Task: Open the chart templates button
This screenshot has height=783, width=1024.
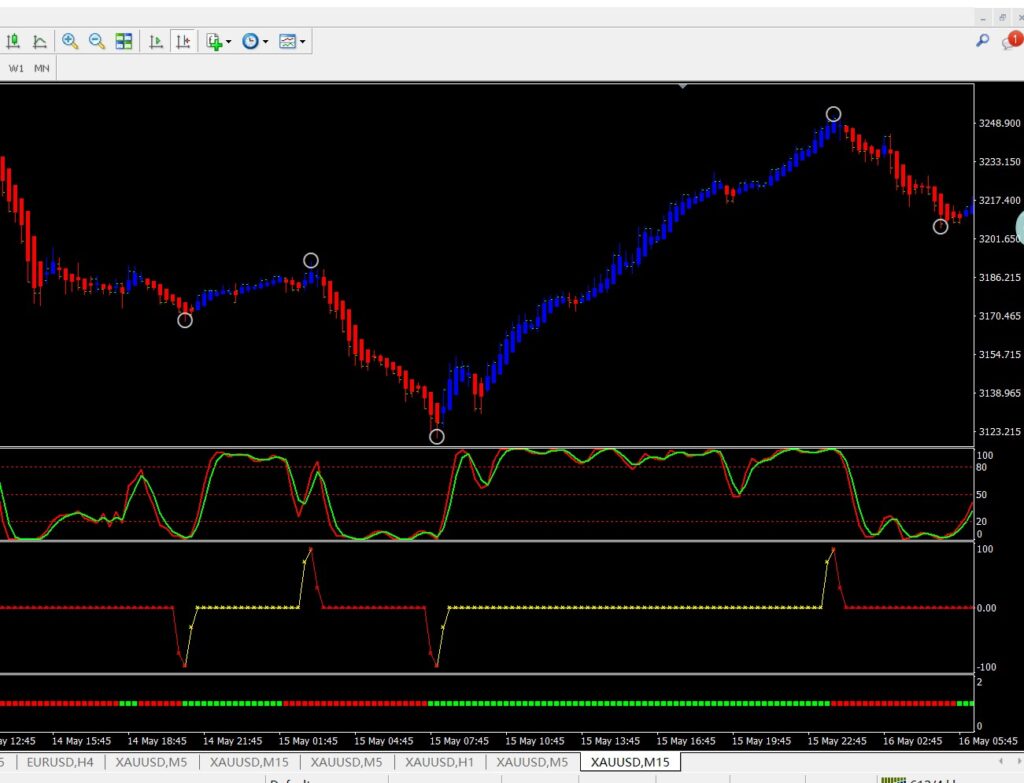Action: pyautogui.click(x=287, y=42)
